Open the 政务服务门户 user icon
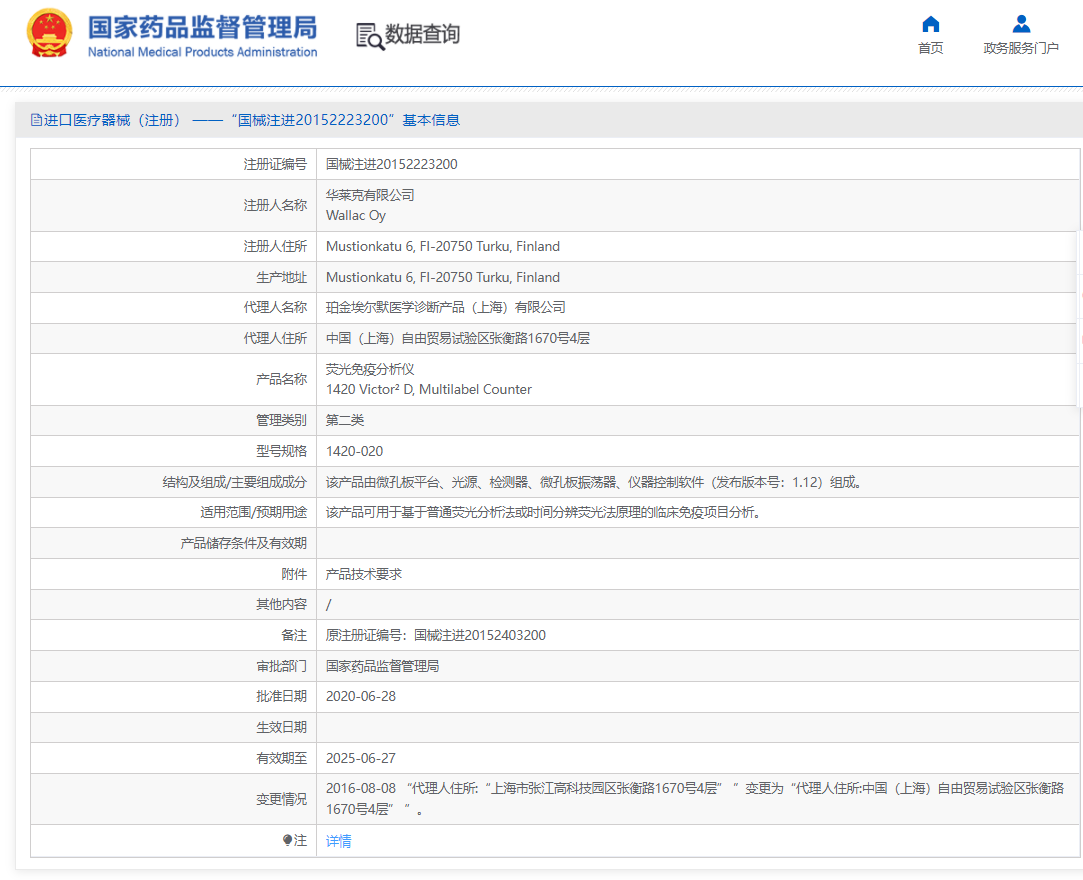The image size is (1083, 880). 1021,24
